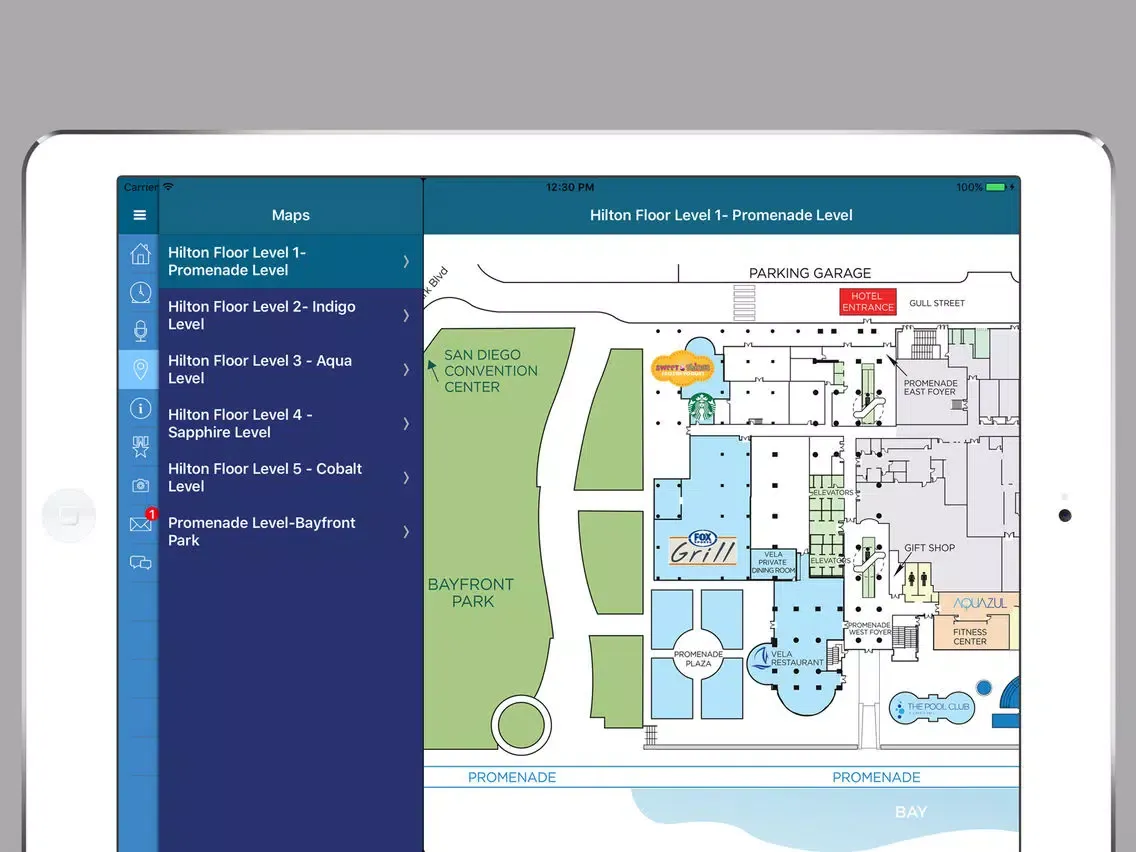The image size is (1136, 852).
Task: Expand Hilton Floor Level 1 row chevron
Action: tap(406, 262)
